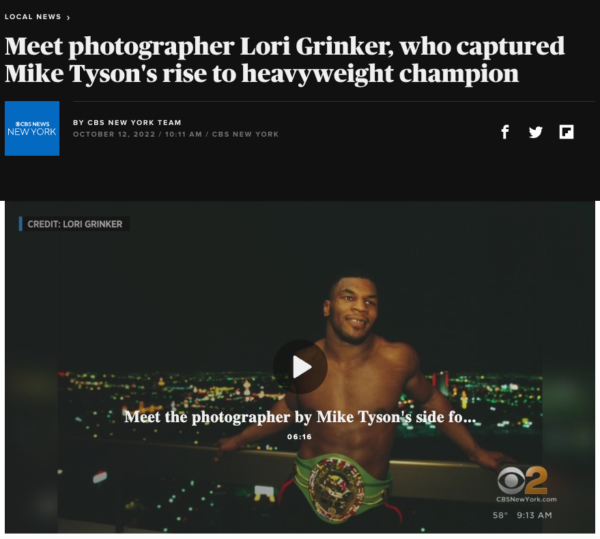
Task: Share the article on Flipboard
Action: [566, 132]
